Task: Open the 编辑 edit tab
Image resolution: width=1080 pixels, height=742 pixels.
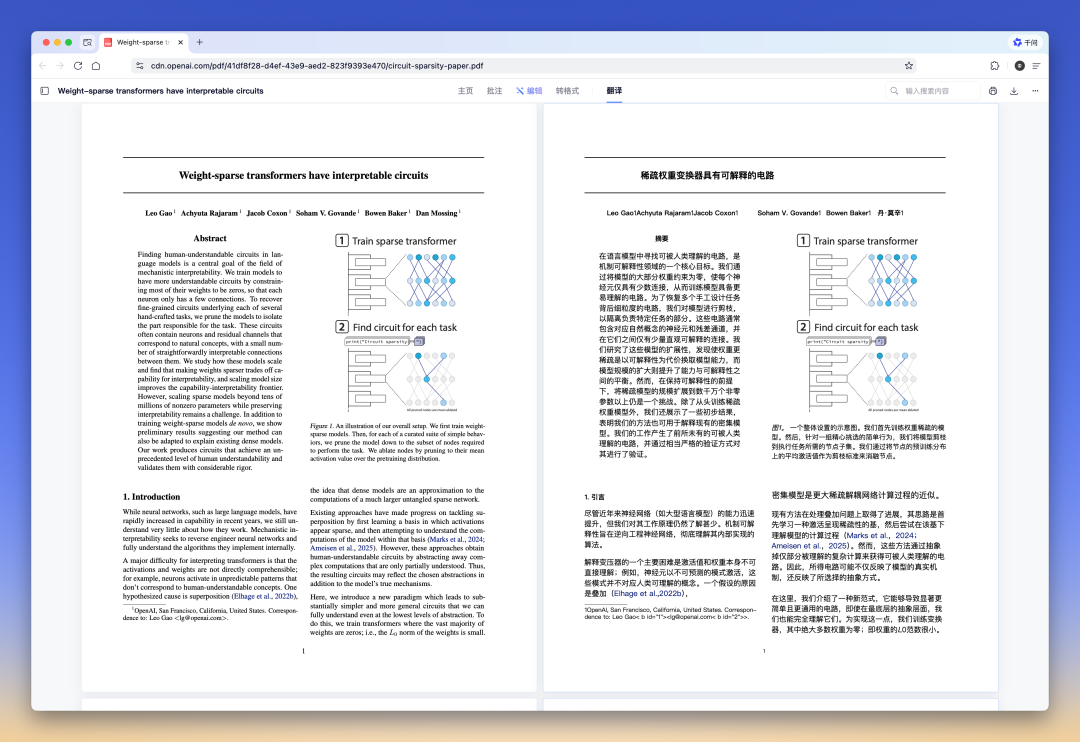Action: pyautogui.click(x=529, y=91)
